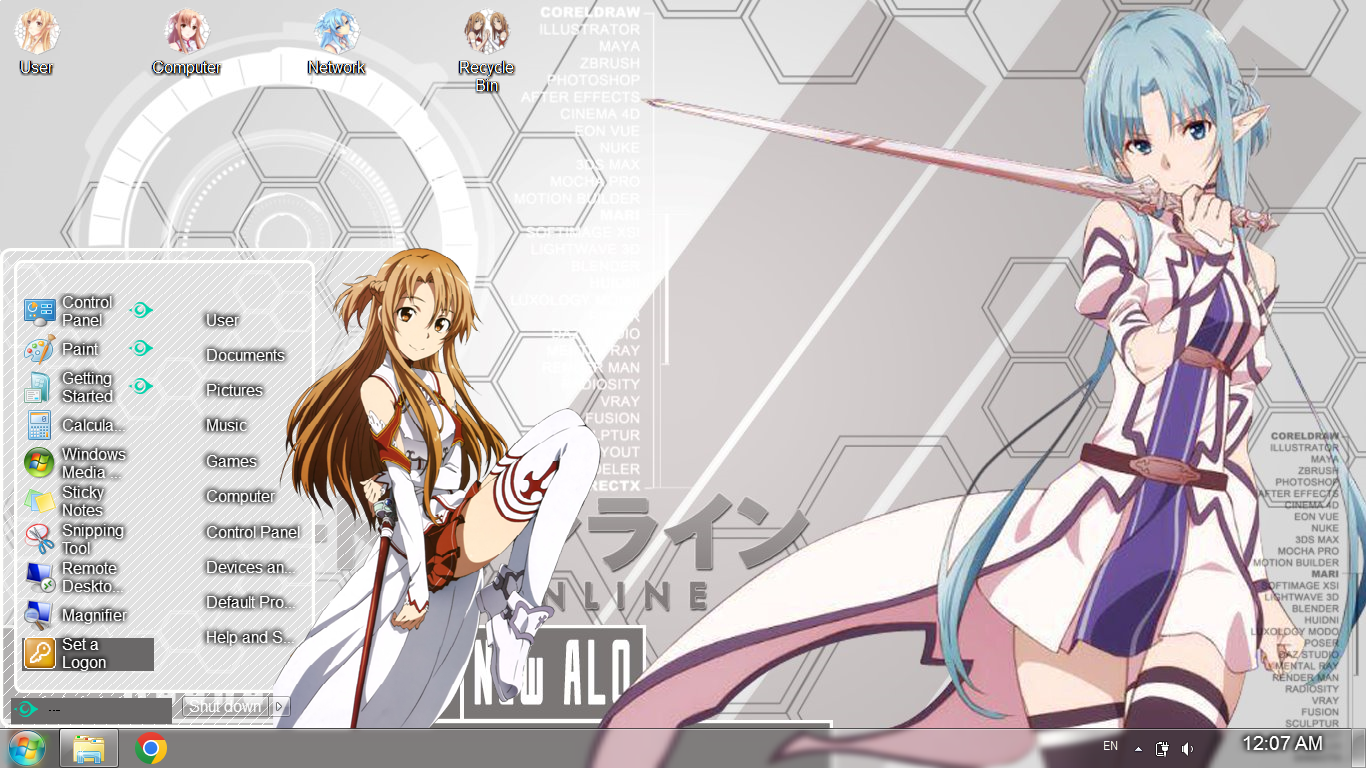
Task: Open Help and Support link
Action: 250,637
